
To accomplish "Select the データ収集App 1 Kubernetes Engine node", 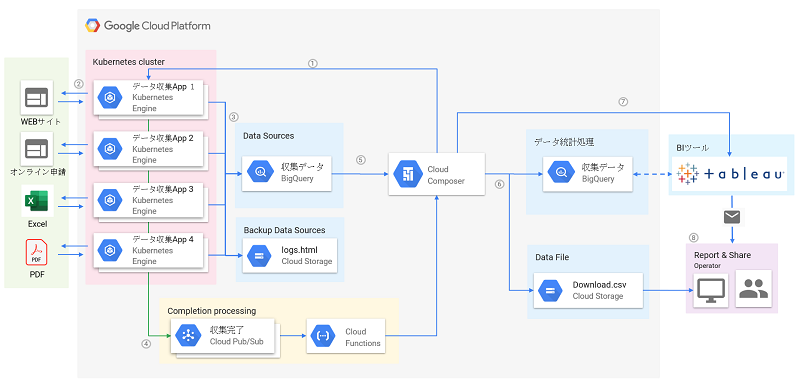I will coord(150,97).
